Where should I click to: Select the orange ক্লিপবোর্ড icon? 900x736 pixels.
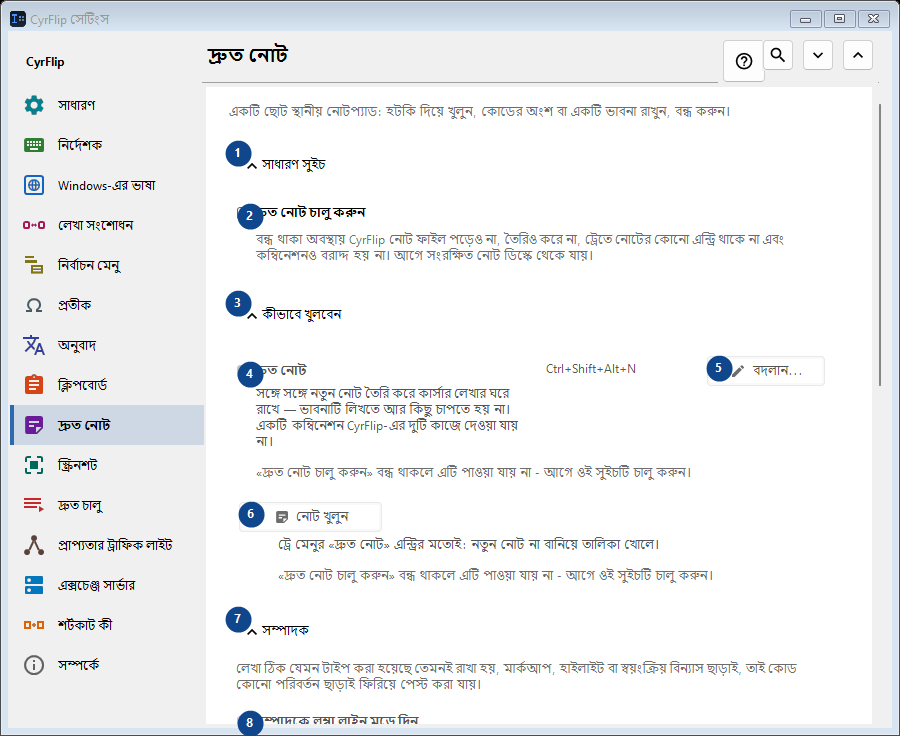tap(34, 385)
